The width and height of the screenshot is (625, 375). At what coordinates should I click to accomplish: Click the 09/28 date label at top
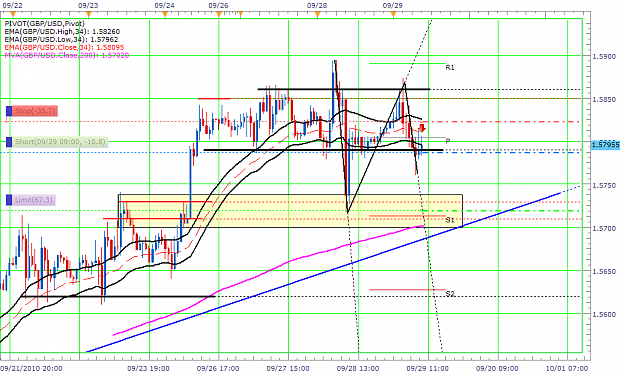[317, 5]
